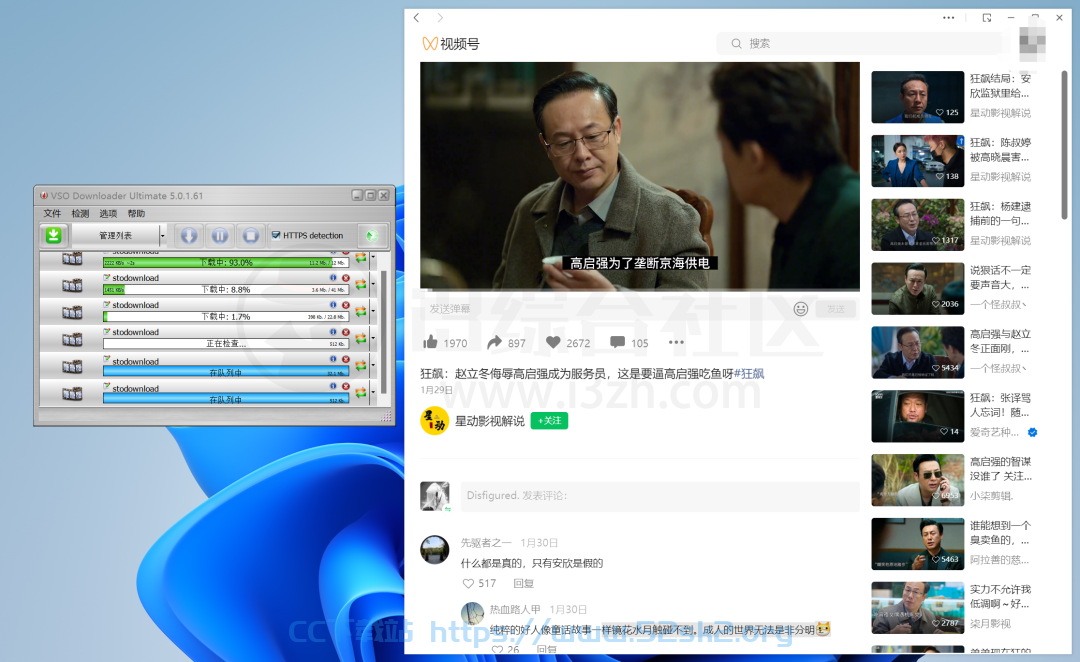Open the 狂飙：陈叔婷 recommended video thumbnail
This screenshot has width=1080, height=662.
pos(917,161)
